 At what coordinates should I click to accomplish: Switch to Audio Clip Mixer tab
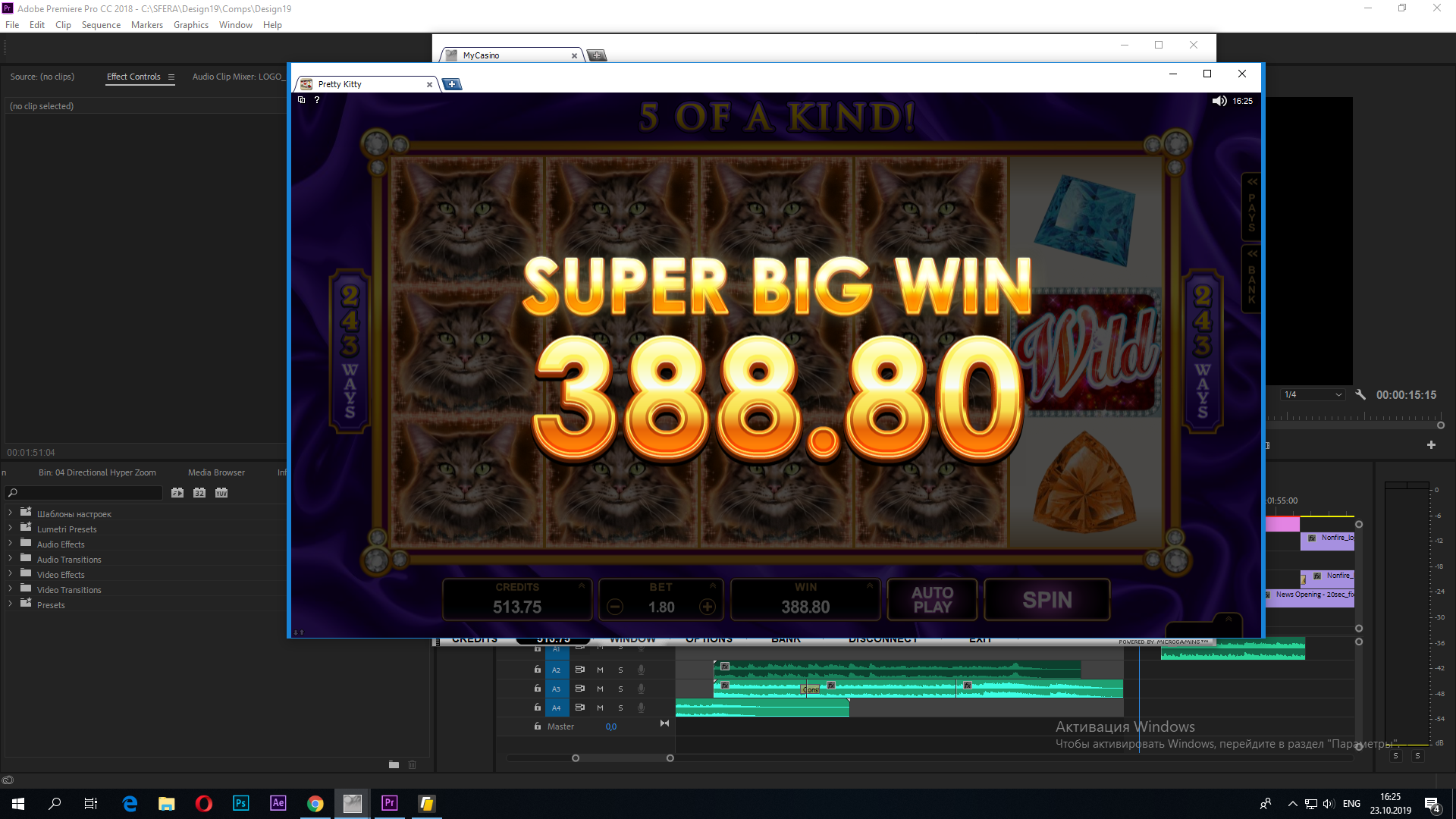237,77
